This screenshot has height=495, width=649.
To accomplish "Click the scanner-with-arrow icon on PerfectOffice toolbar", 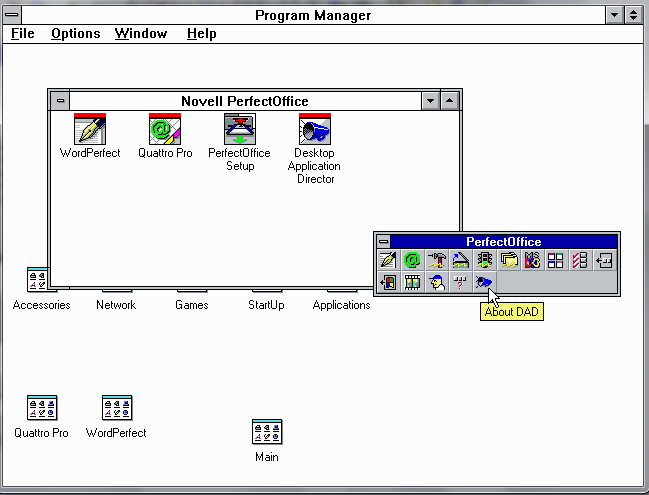I will point(460,260).
